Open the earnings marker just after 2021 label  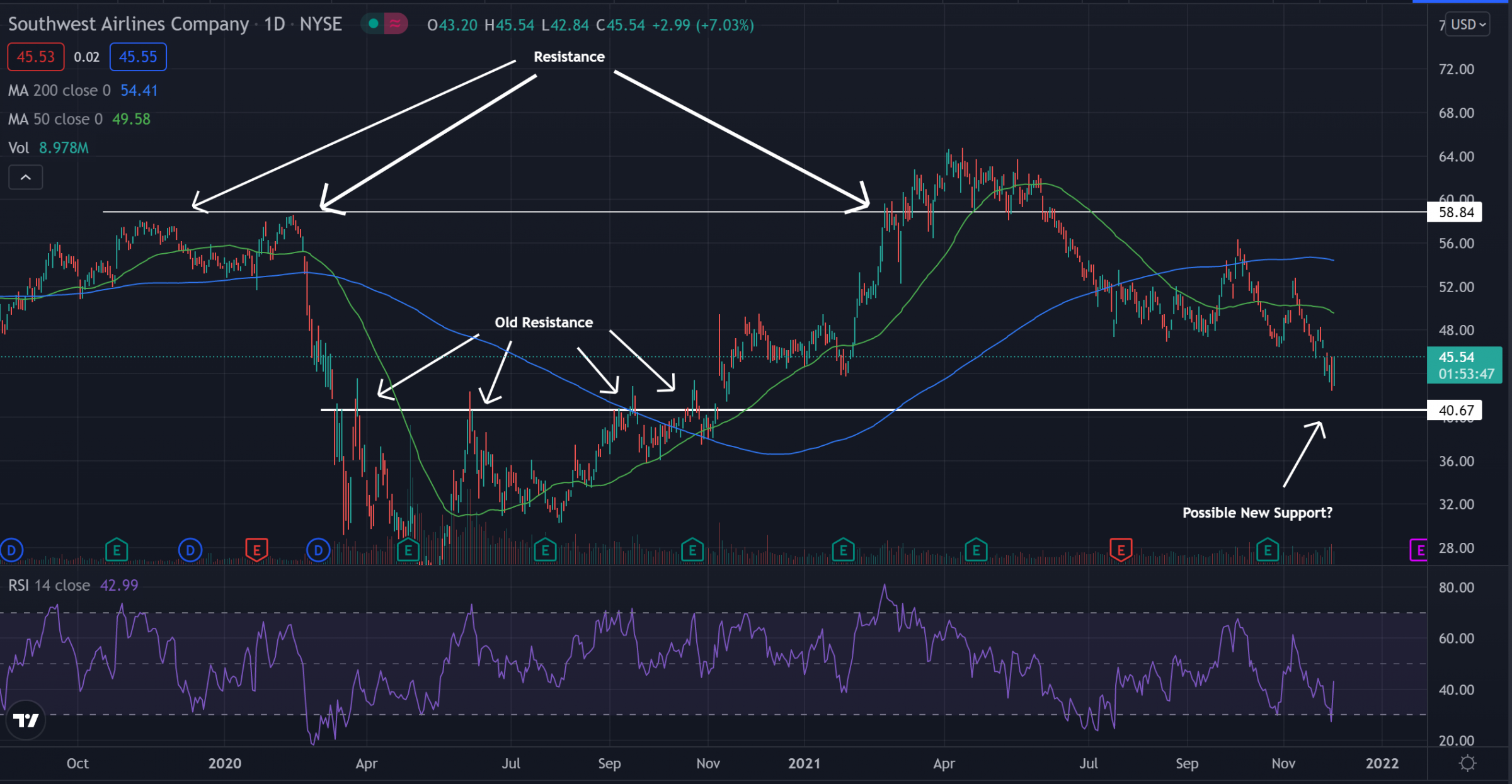point(843,551)
